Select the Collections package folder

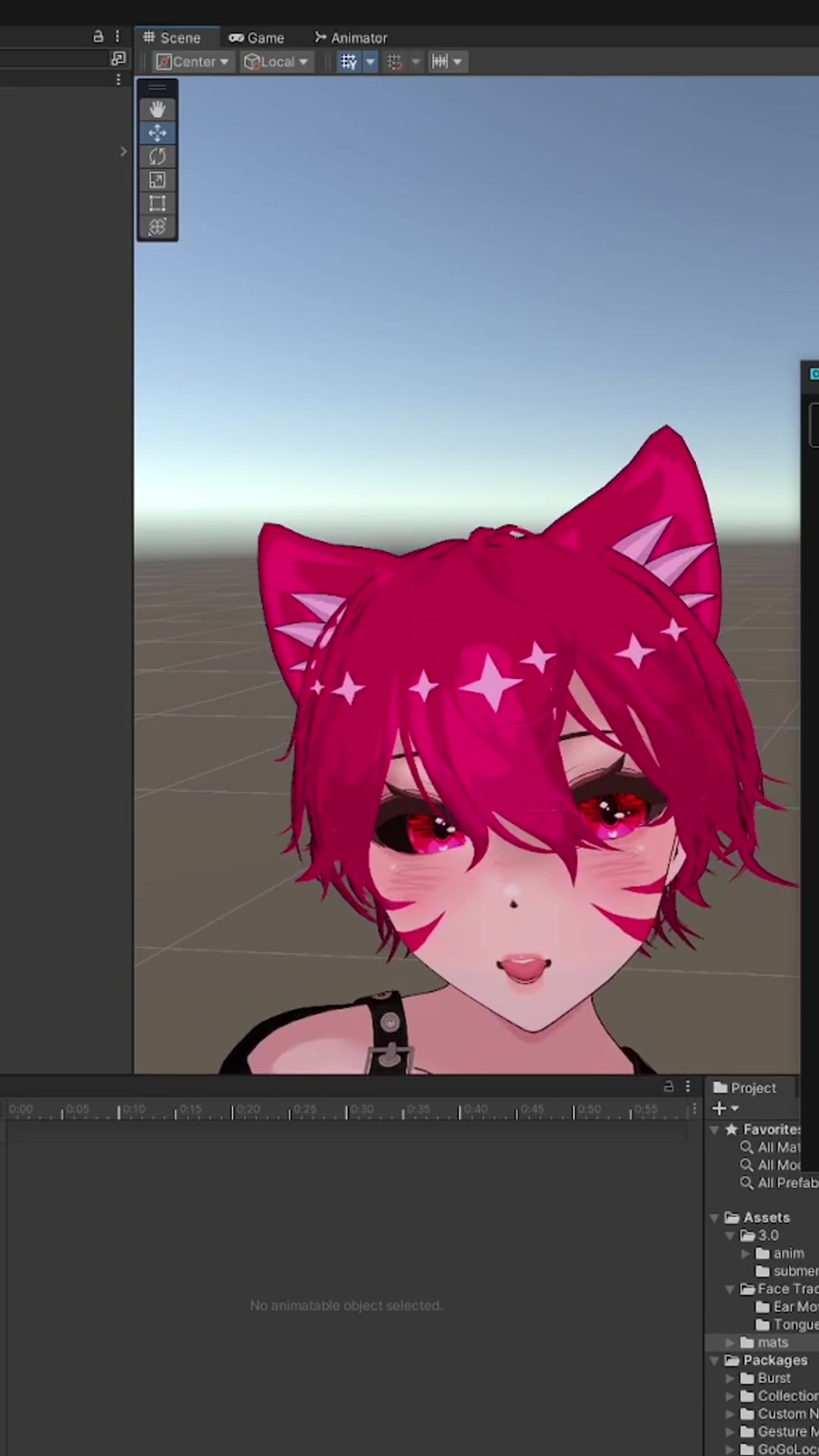click(x=780, y=1395)
